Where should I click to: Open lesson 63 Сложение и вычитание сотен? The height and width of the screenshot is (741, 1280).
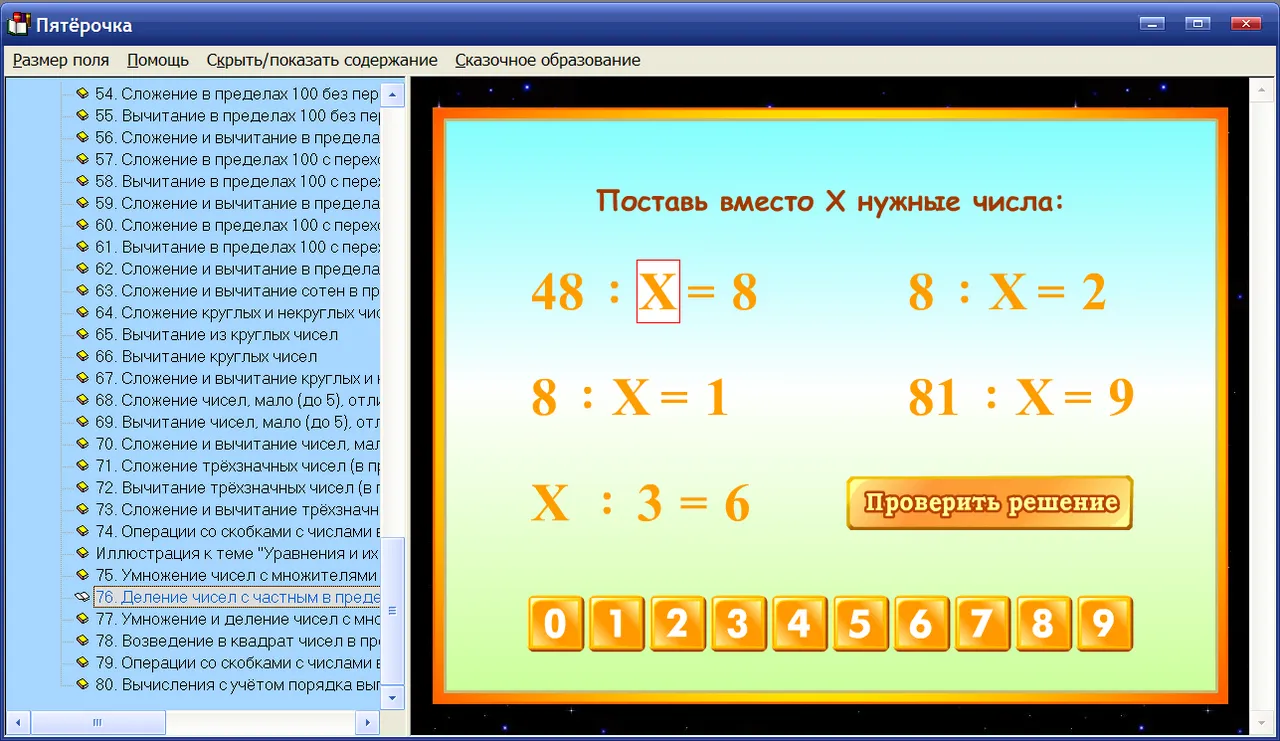237,291
